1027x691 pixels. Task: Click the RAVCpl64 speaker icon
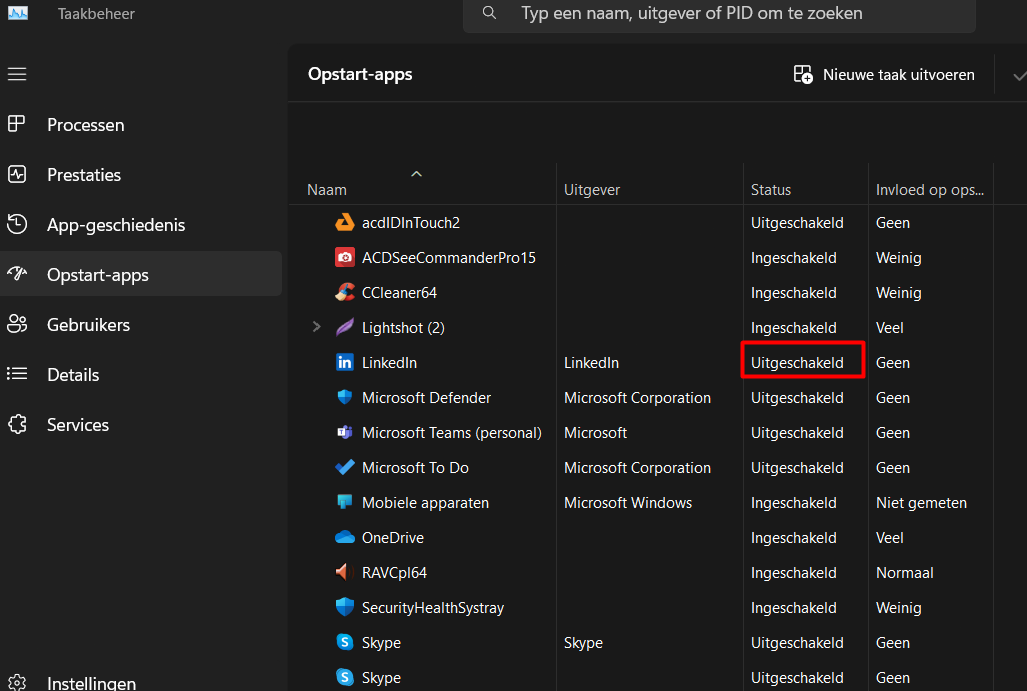(x=345, y=573)
